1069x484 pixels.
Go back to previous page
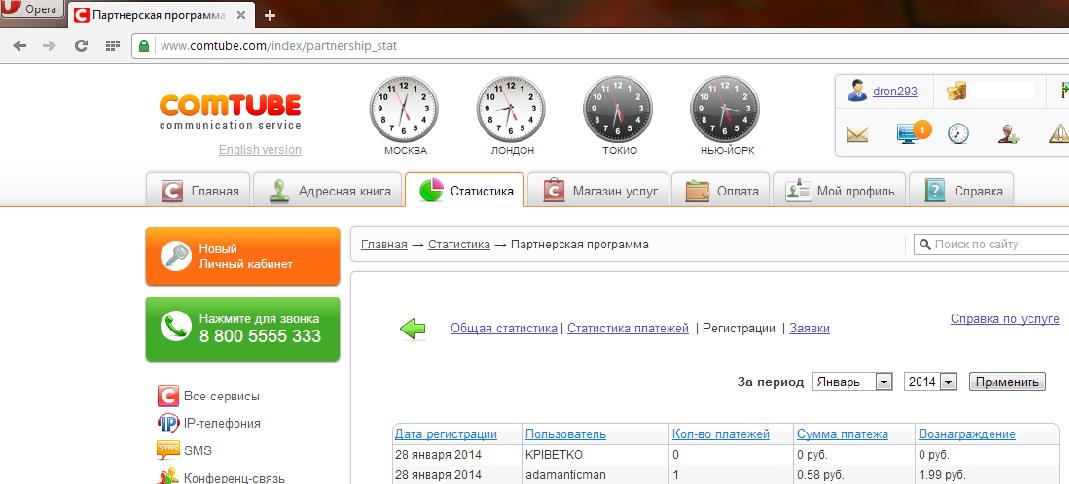tap(20, 46)
